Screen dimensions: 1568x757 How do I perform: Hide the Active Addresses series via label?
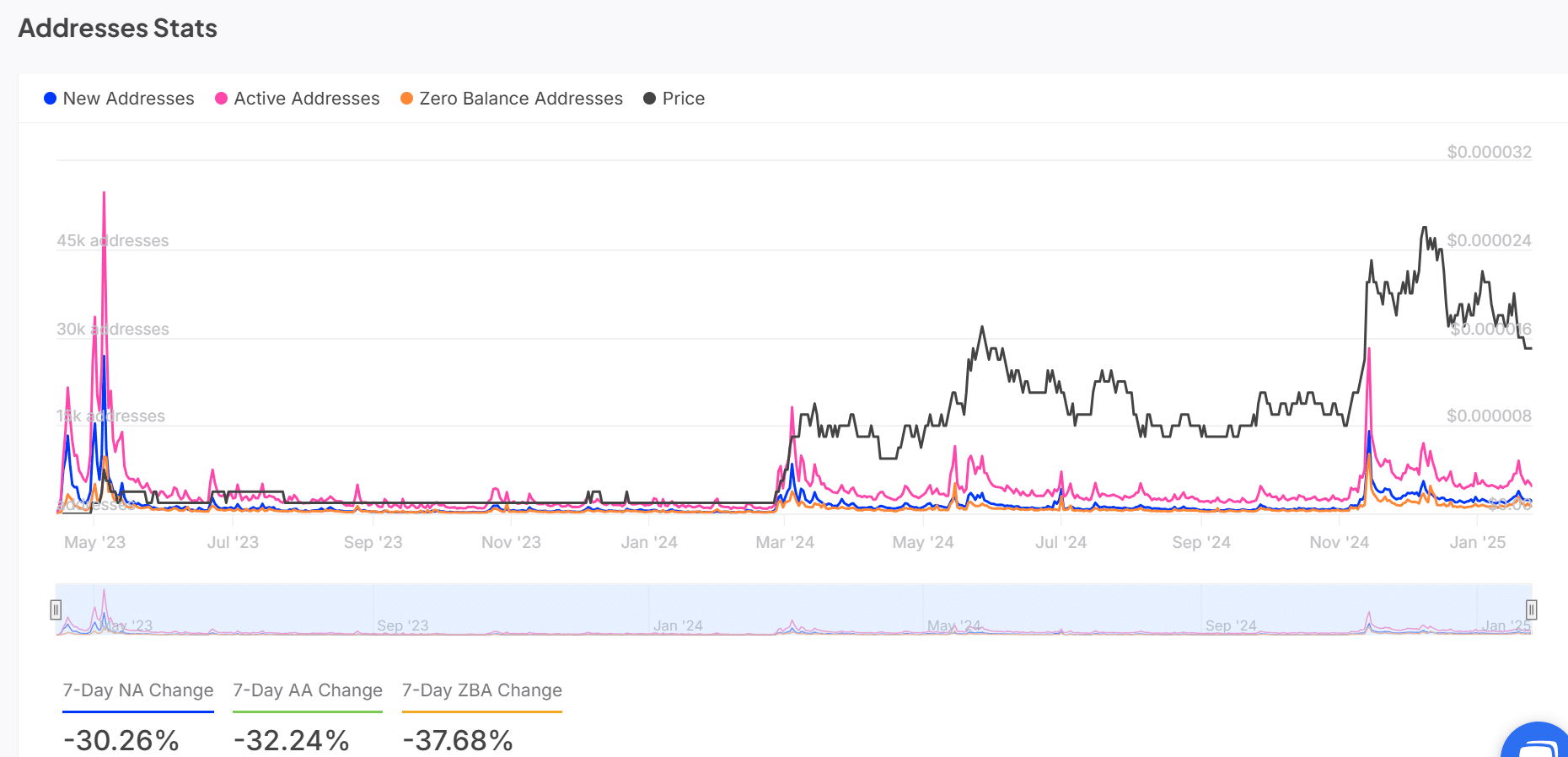(306, 99)
